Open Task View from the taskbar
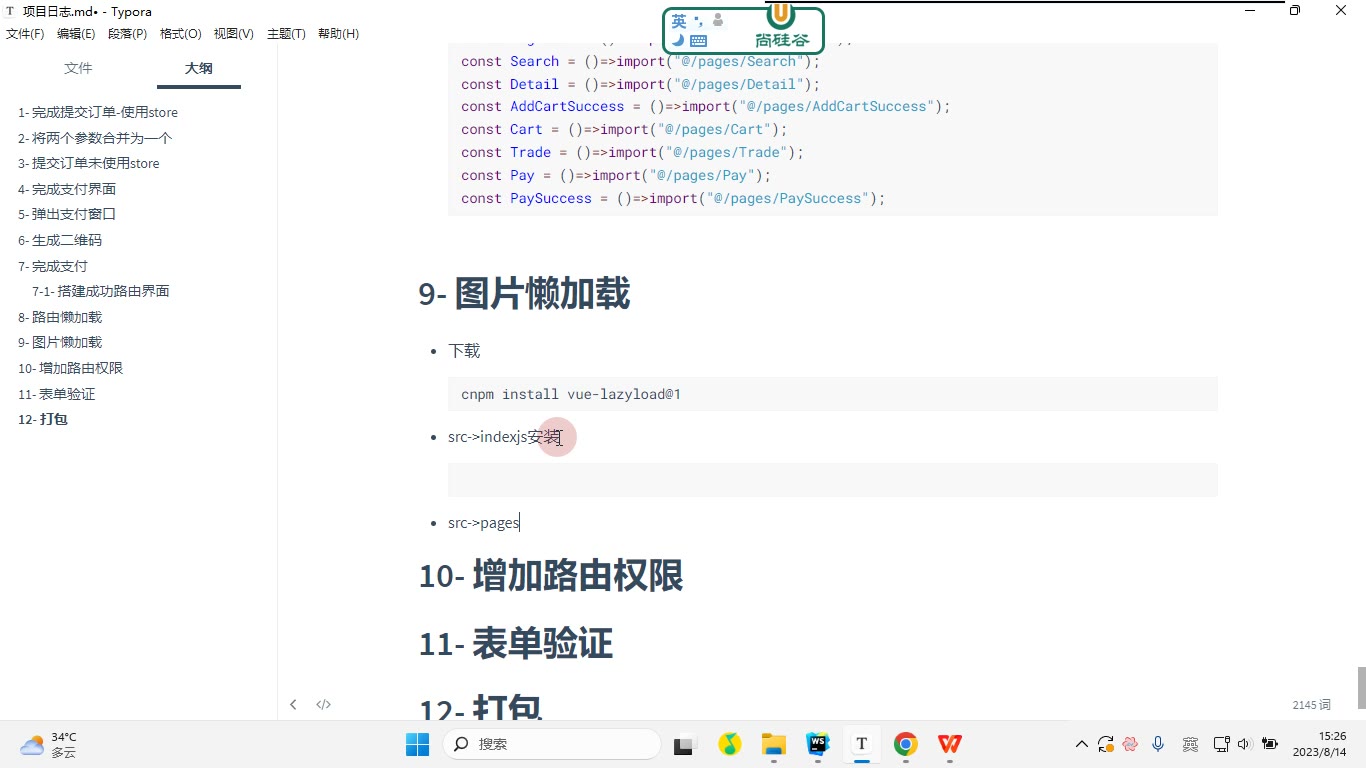This screenshot has width=1366, height=768. [x=684, y=744]
